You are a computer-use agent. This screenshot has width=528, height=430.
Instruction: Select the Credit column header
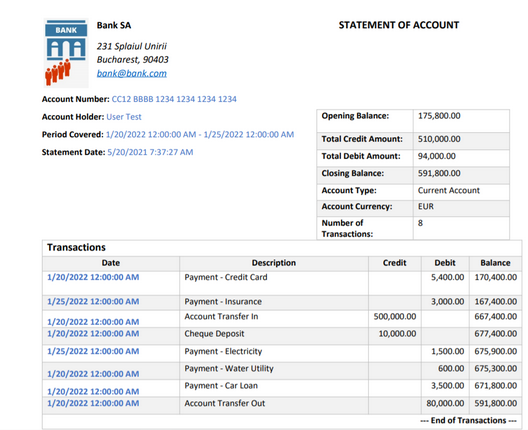395,263
